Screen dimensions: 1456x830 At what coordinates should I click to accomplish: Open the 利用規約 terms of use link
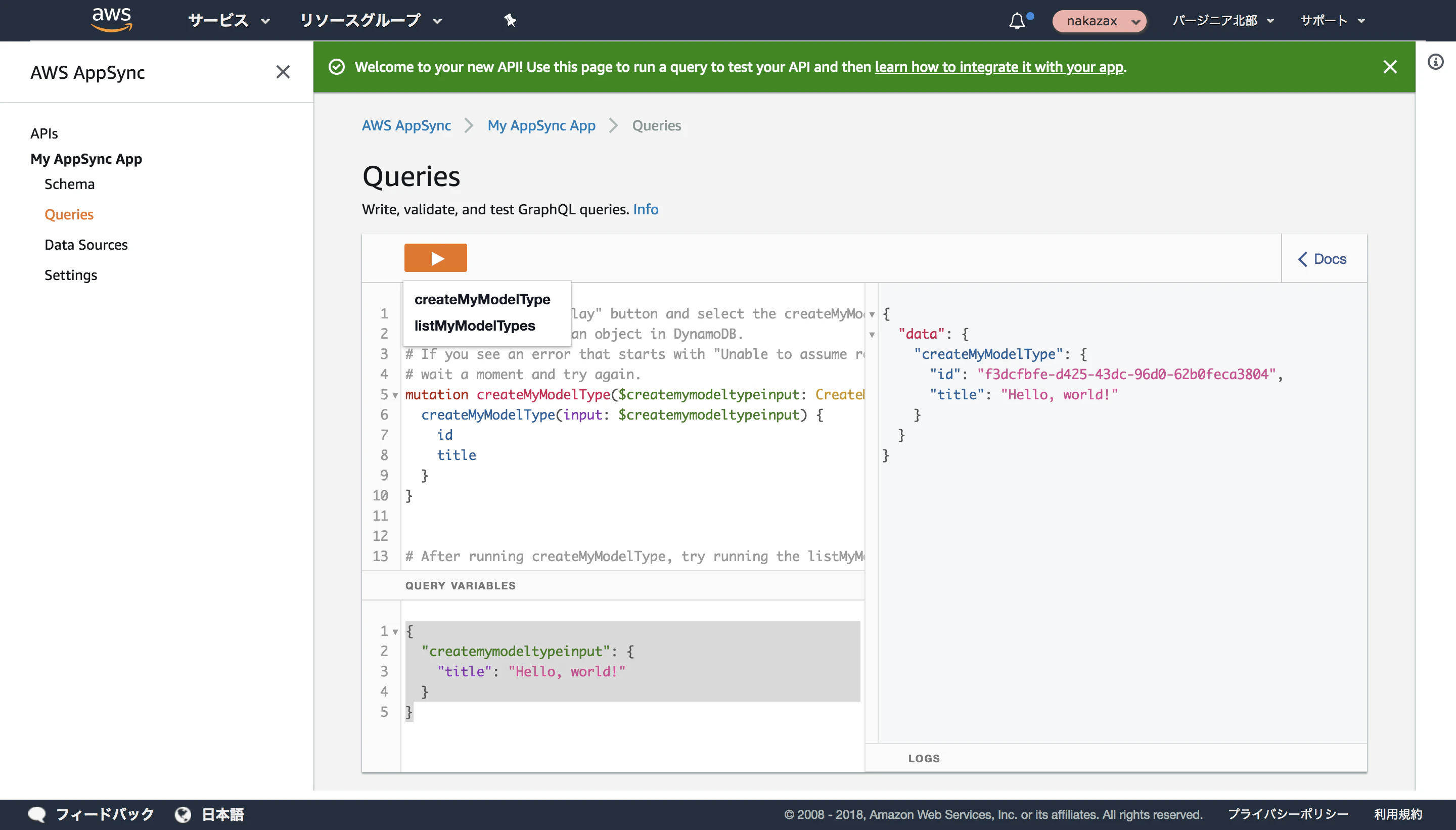pyautogui.click(x=1398, y=814)
